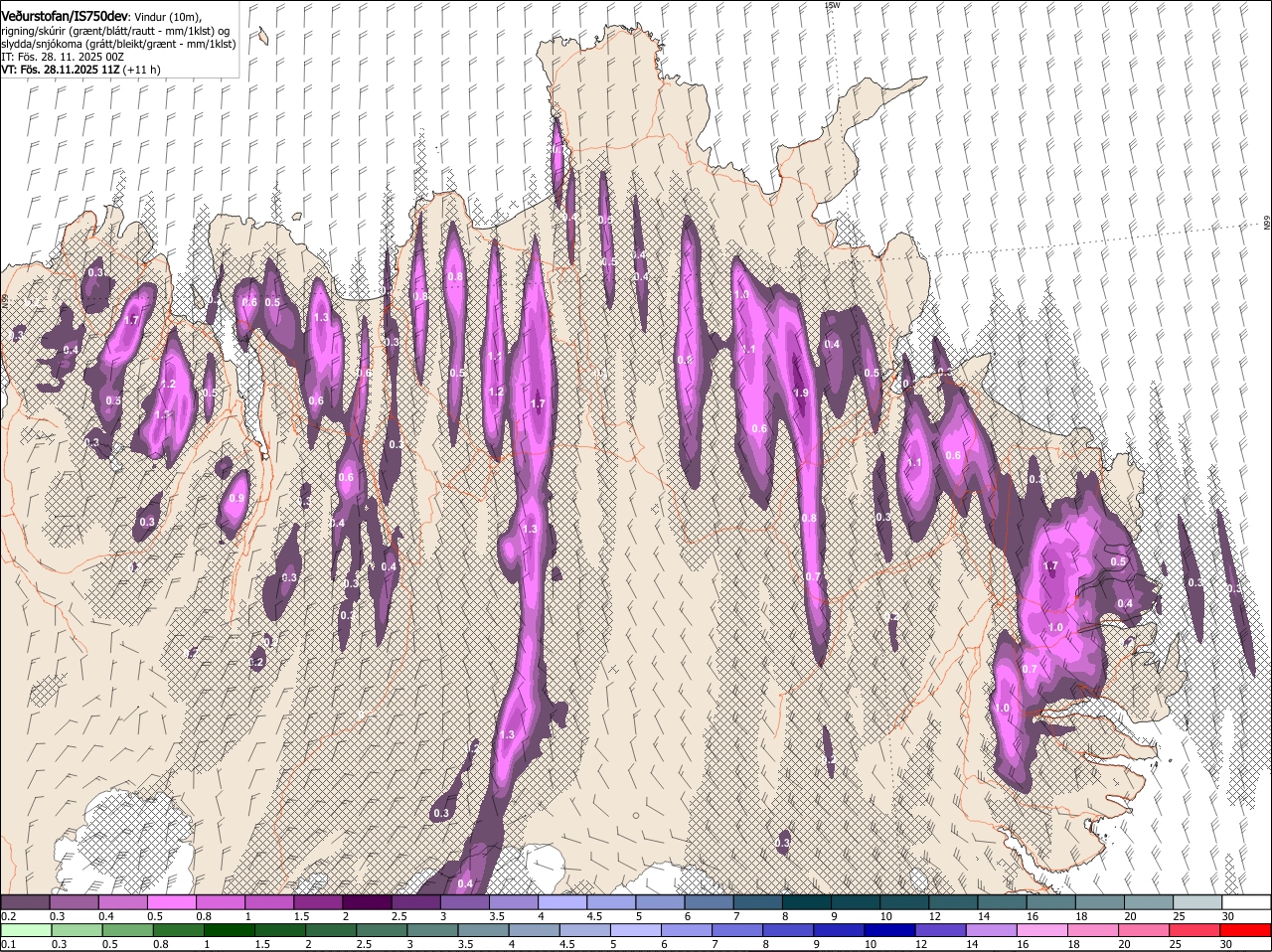Click the 1.9 precipitation value on the map
The width and height of the screenshot is (1272, 952).
point(803,394)
